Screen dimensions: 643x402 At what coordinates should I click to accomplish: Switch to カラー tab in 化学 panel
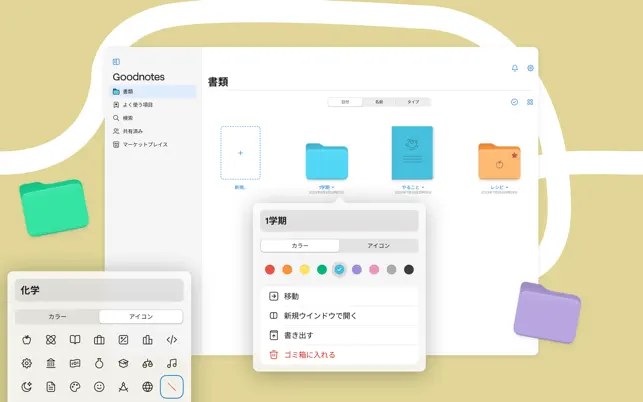pos(57,316)
